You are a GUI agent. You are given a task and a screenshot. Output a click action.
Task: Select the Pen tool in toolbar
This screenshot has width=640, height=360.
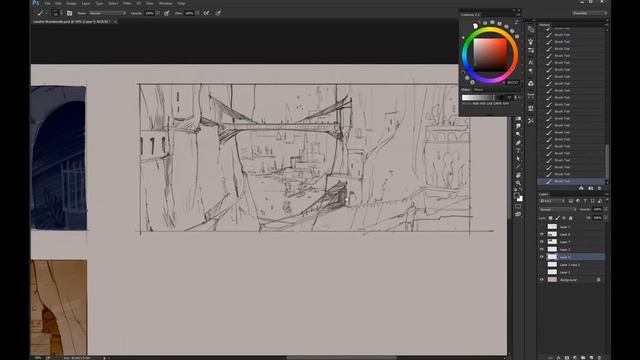coord(518,142)
